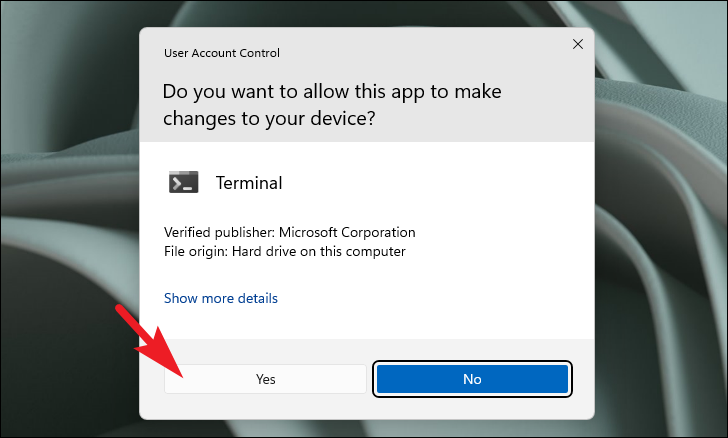This screenshot has width=728, height=438.
Task: Choose No to deny the app
Action: [472, 379]
